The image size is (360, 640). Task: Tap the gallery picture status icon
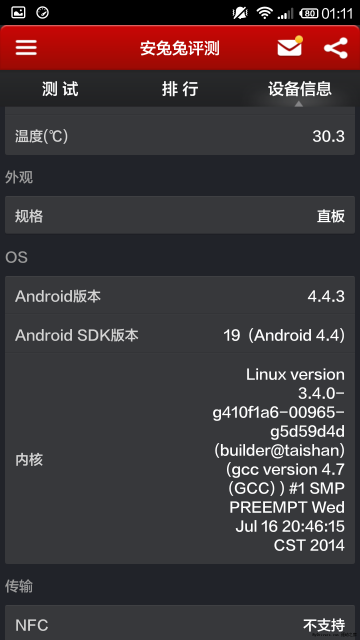(18, 13)
